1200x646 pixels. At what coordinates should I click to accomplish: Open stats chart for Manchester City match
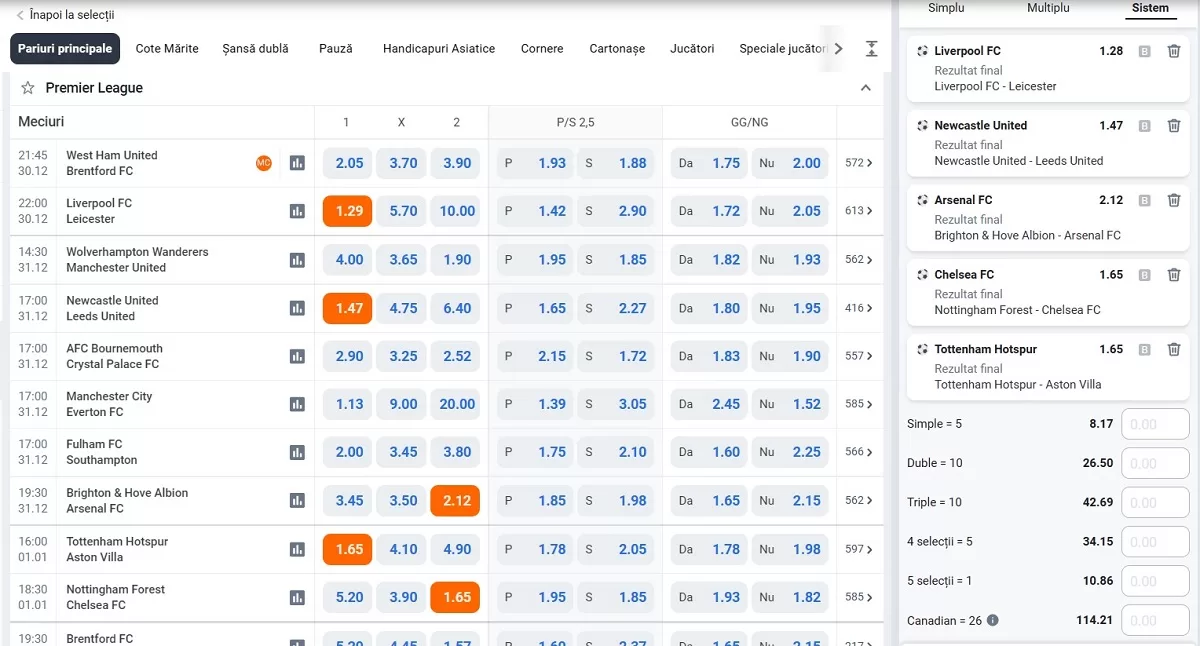(297, 404)
